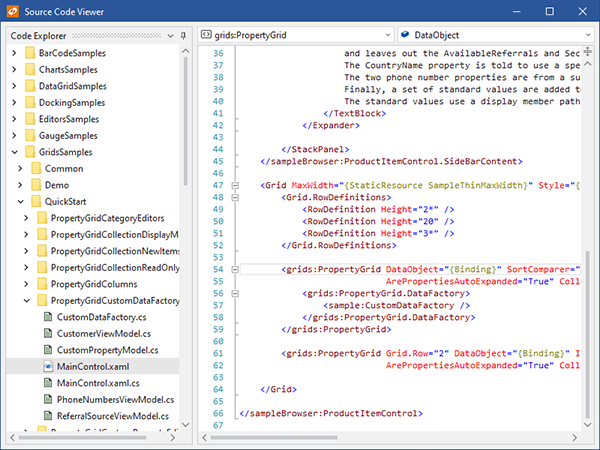This screenshot has width=600, height=450.
Task: Collapse the QuickStart folder
Action: pyautogui.click(x=21, y=201)
